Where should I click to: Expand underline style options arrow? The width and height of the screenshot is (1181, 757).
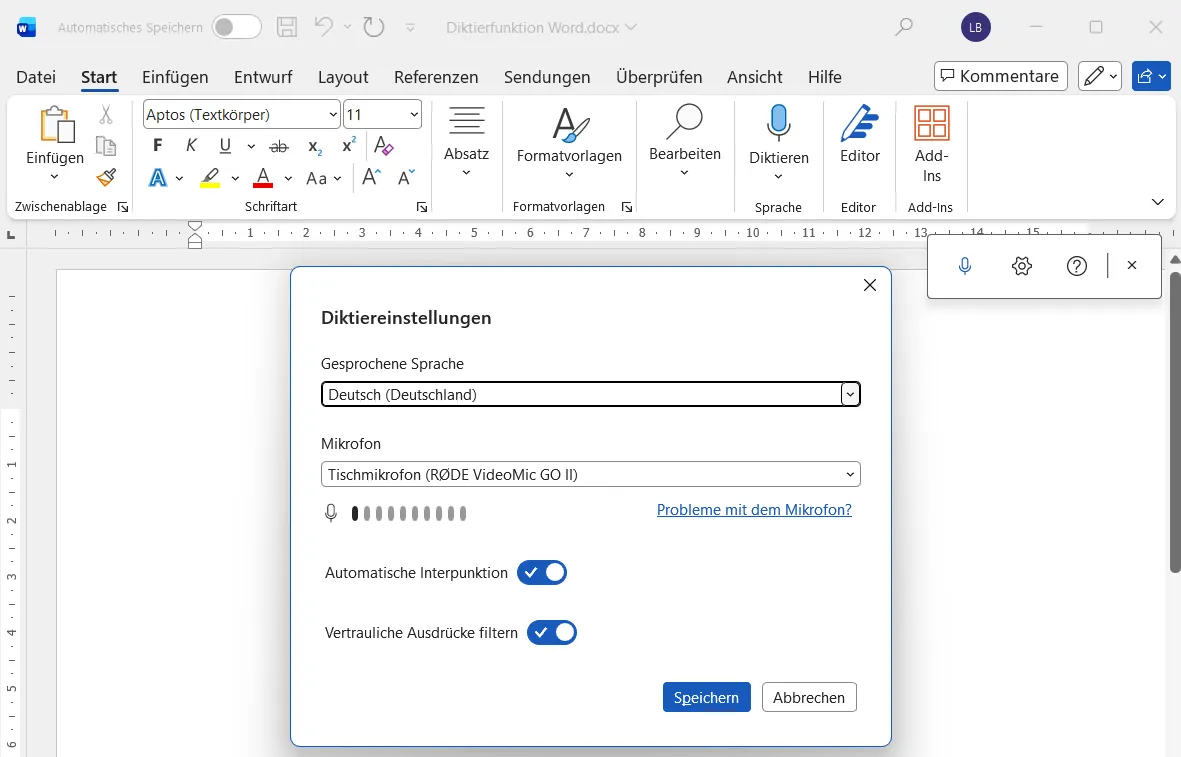point(251,146)
